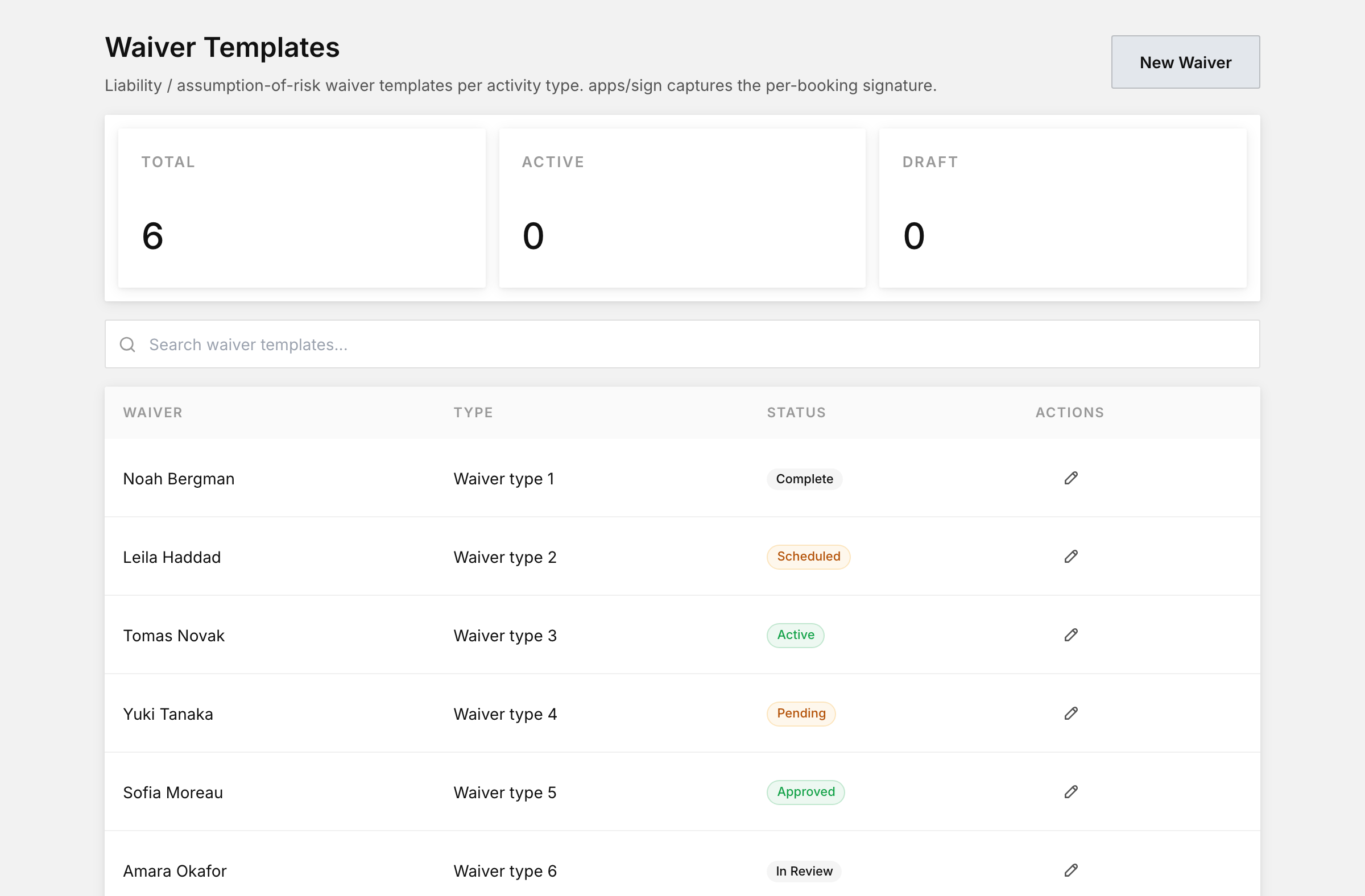
Task: Click the Waiver type 4 cell
Action: (x=504, y=714)
